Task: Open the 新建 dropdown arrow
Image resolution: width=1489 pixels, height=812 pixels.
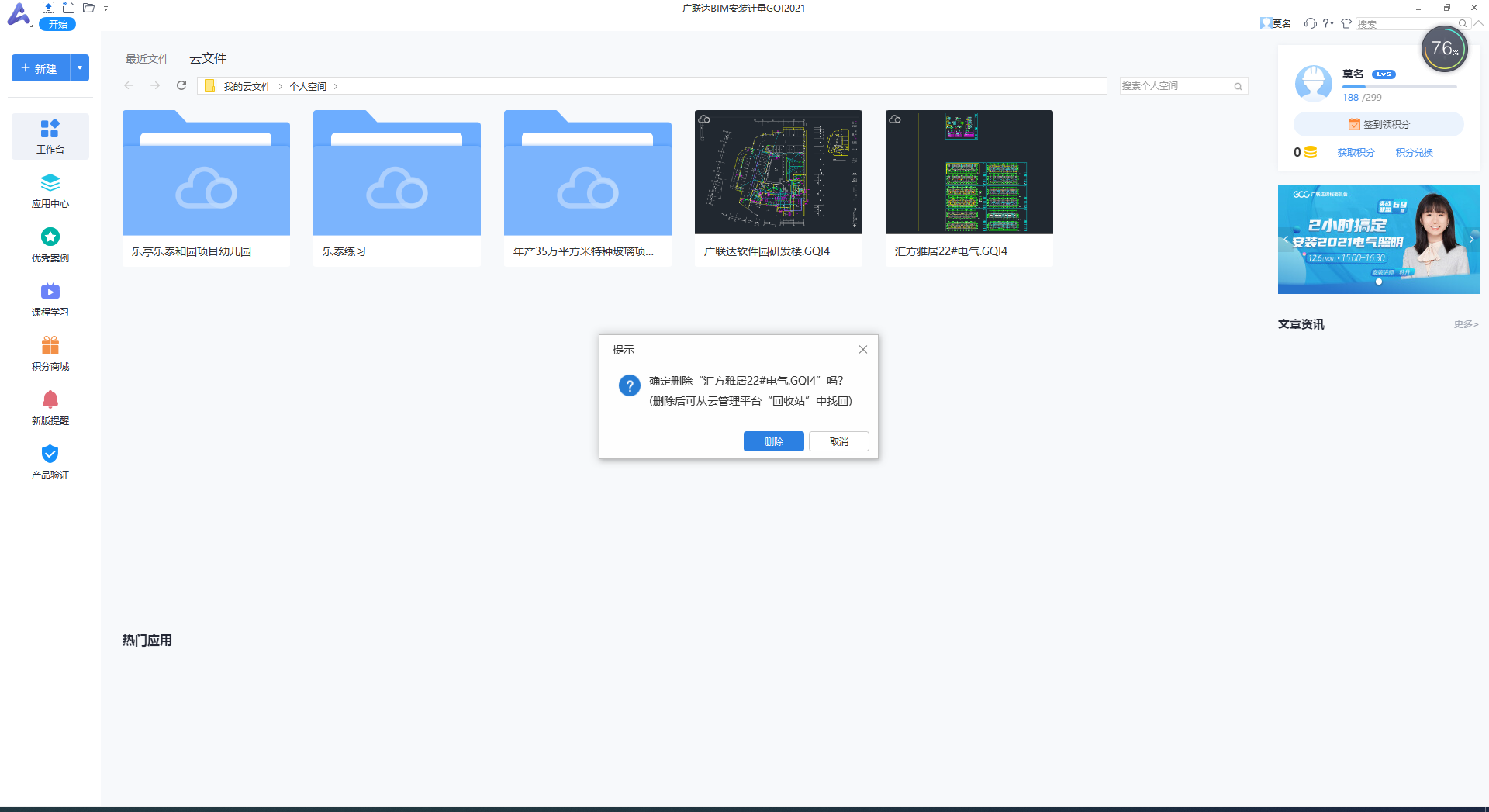Action: pos(80,68)
